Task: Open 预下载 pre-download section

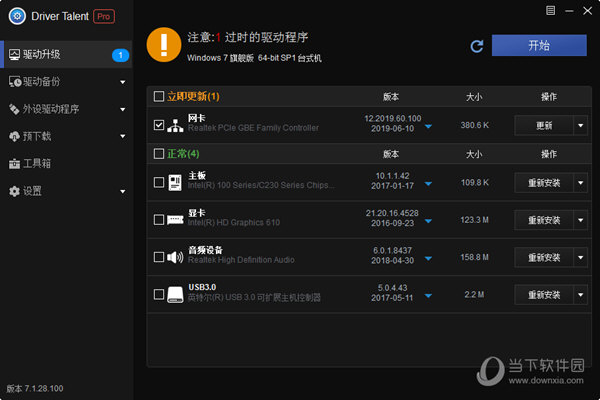Action: 66,136
